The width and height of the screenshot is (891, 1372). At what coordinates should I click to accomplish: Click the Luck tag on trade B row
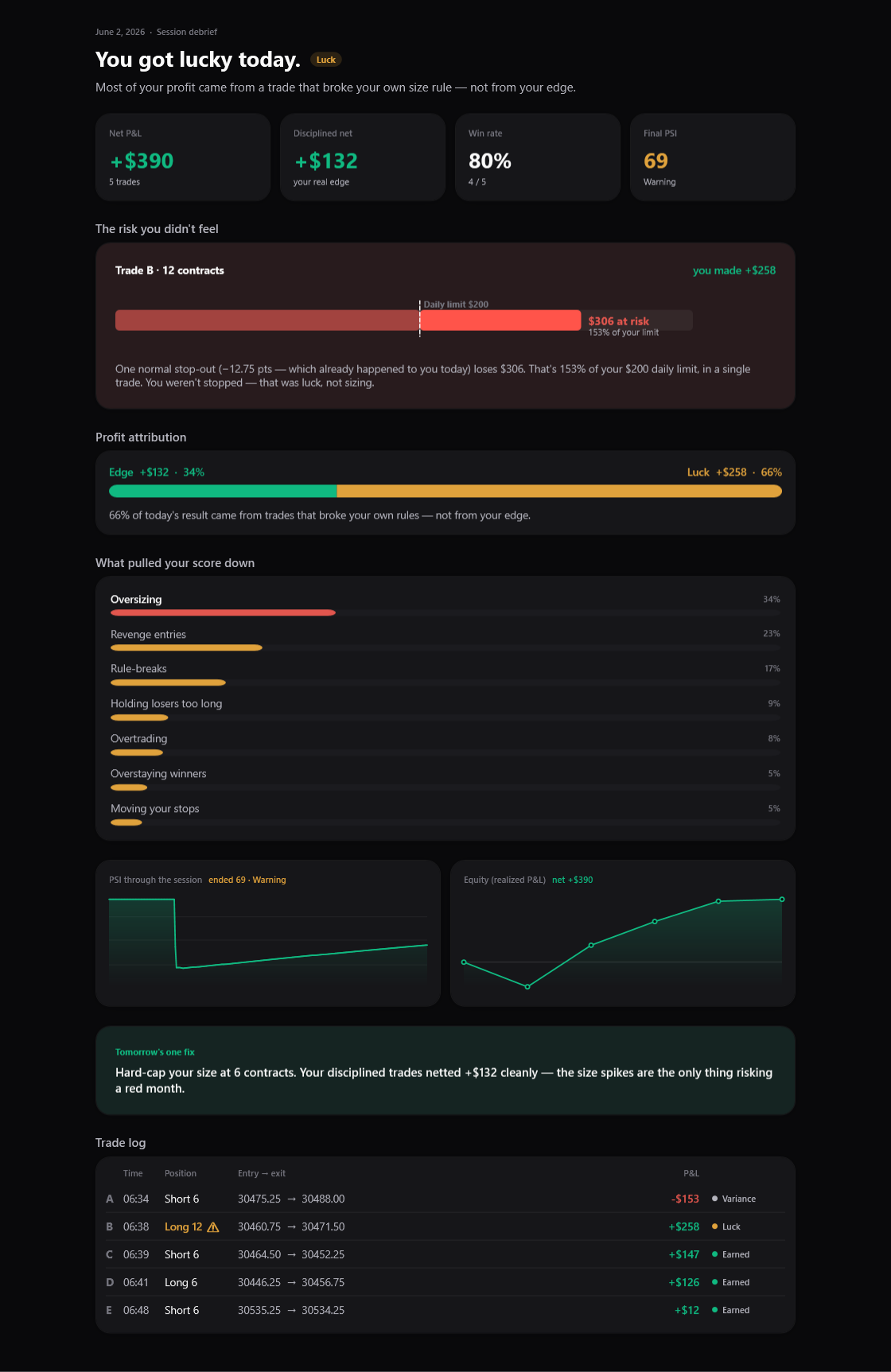pyautogui.click(x=726, y=1227)
